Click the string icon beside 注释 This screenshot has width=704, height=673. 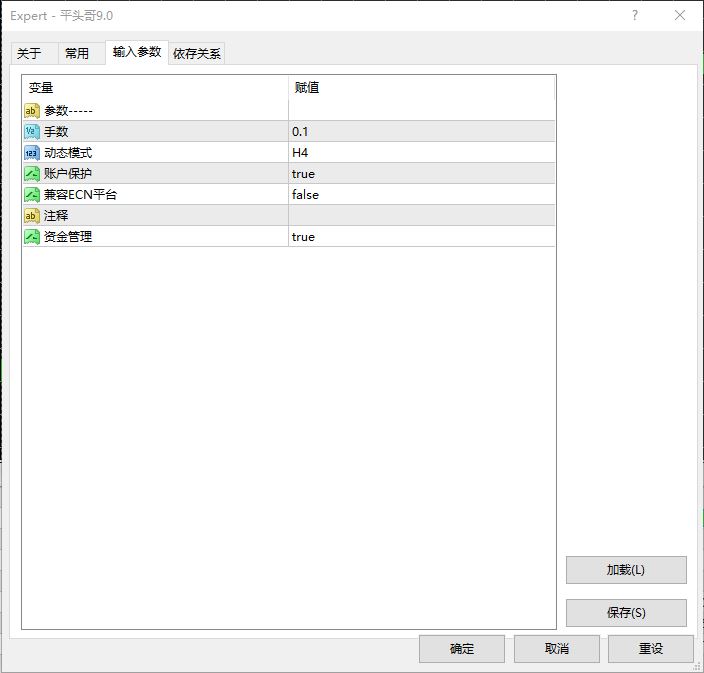[x=31, y=216]
